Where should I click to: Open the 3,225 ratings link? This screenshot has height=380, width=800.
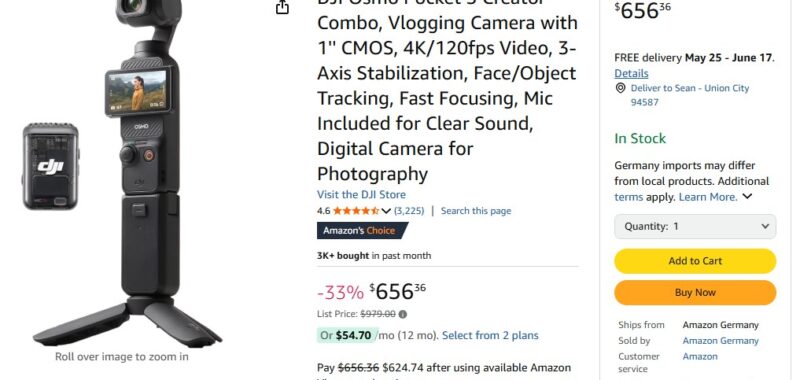click(x=409, y=211)
